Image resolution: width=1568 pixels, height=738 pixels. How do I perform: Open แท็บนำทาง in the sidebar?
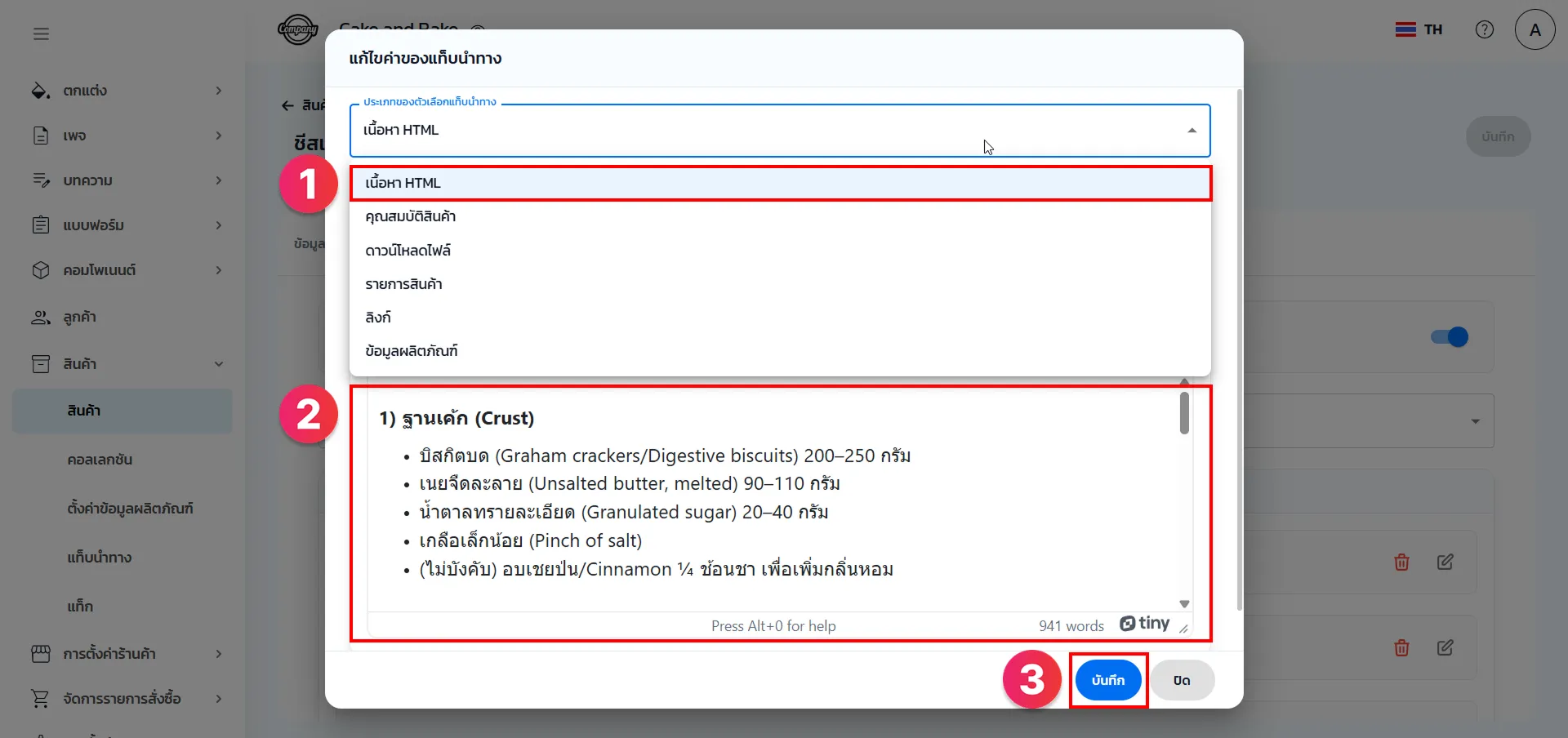click(x=100, y=558)
